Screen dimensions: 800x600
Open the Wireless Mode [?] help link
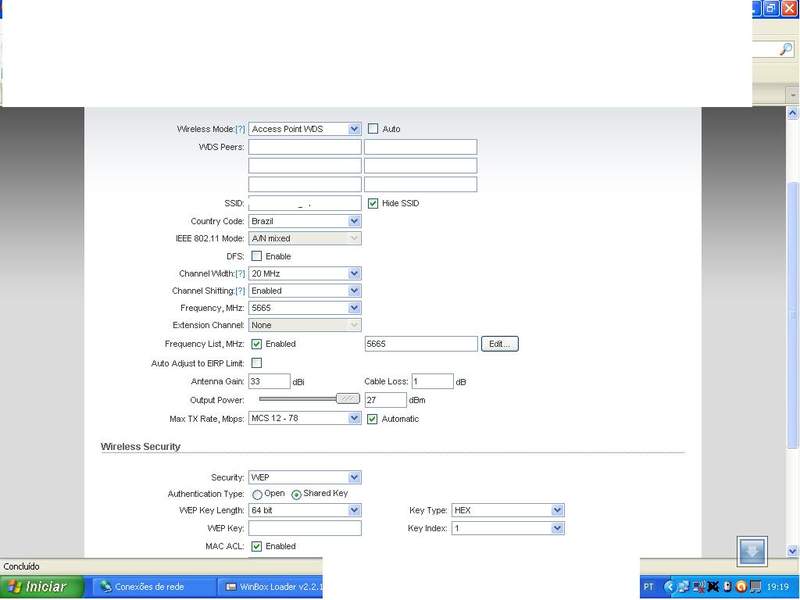click(x=240, y=129)
